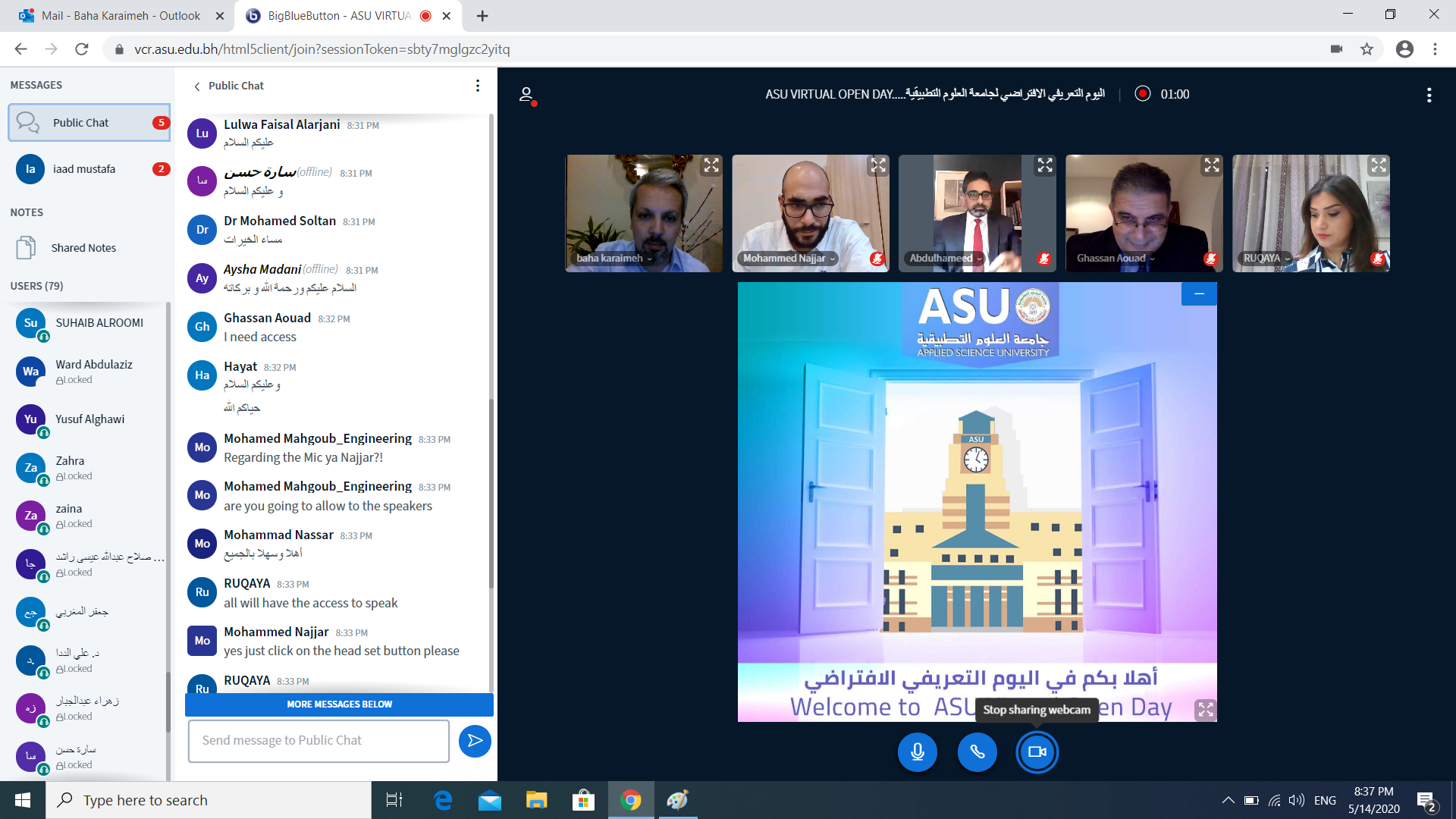Make the presentation fullscreen

pyautogui.click(x=1205, y=709)
